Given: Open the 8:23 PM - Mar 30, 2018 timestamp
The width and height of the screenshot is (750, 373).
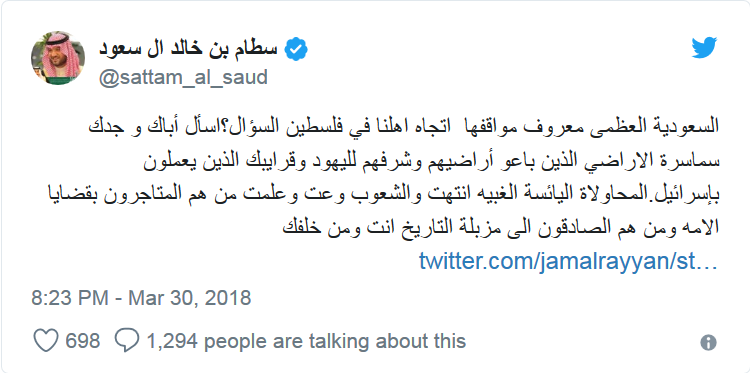Looking at the screenshot, I should (141, 298).
